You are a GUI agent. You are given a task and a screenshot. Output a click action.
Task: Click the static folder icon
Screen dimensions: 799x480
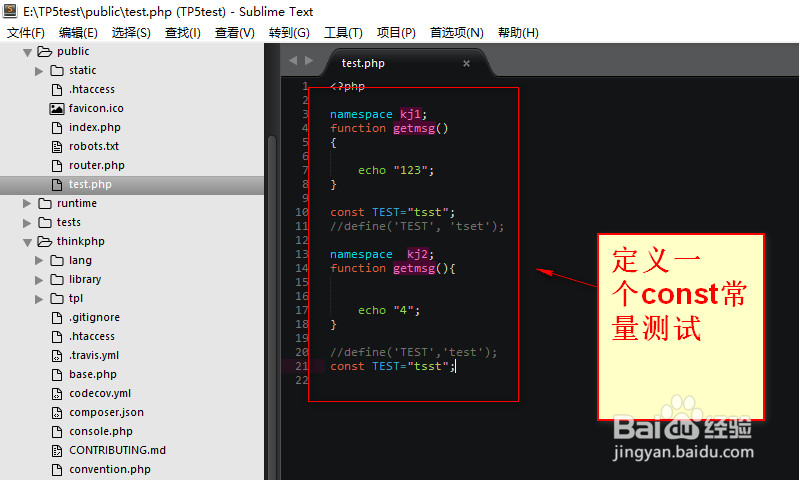pyautogui.click(x=57, y=70)
